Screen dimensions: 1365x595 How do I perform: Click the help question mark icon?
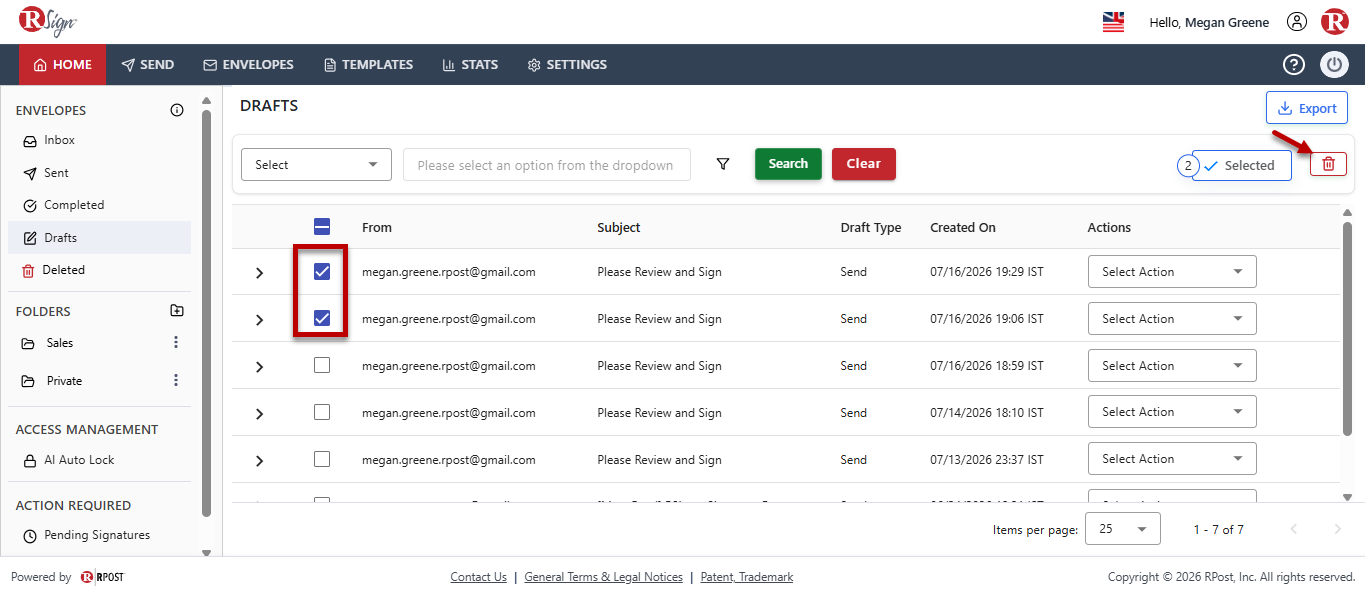[1294, 64]
